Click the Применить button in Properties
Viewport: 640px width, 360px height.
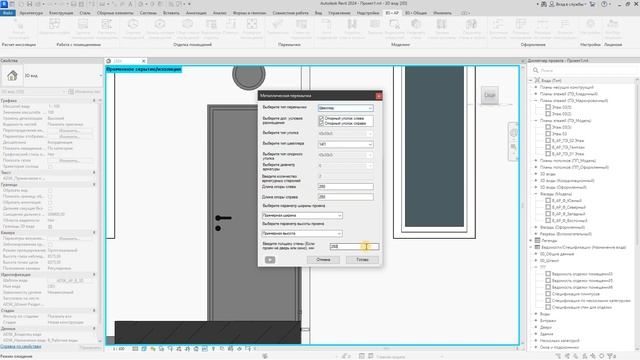click(90, 347)
